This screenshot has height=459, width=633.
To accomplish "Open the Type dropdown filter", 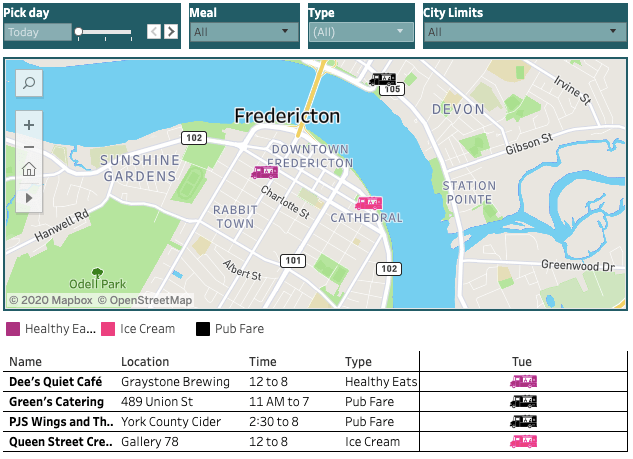I will [x=360, y=32].
